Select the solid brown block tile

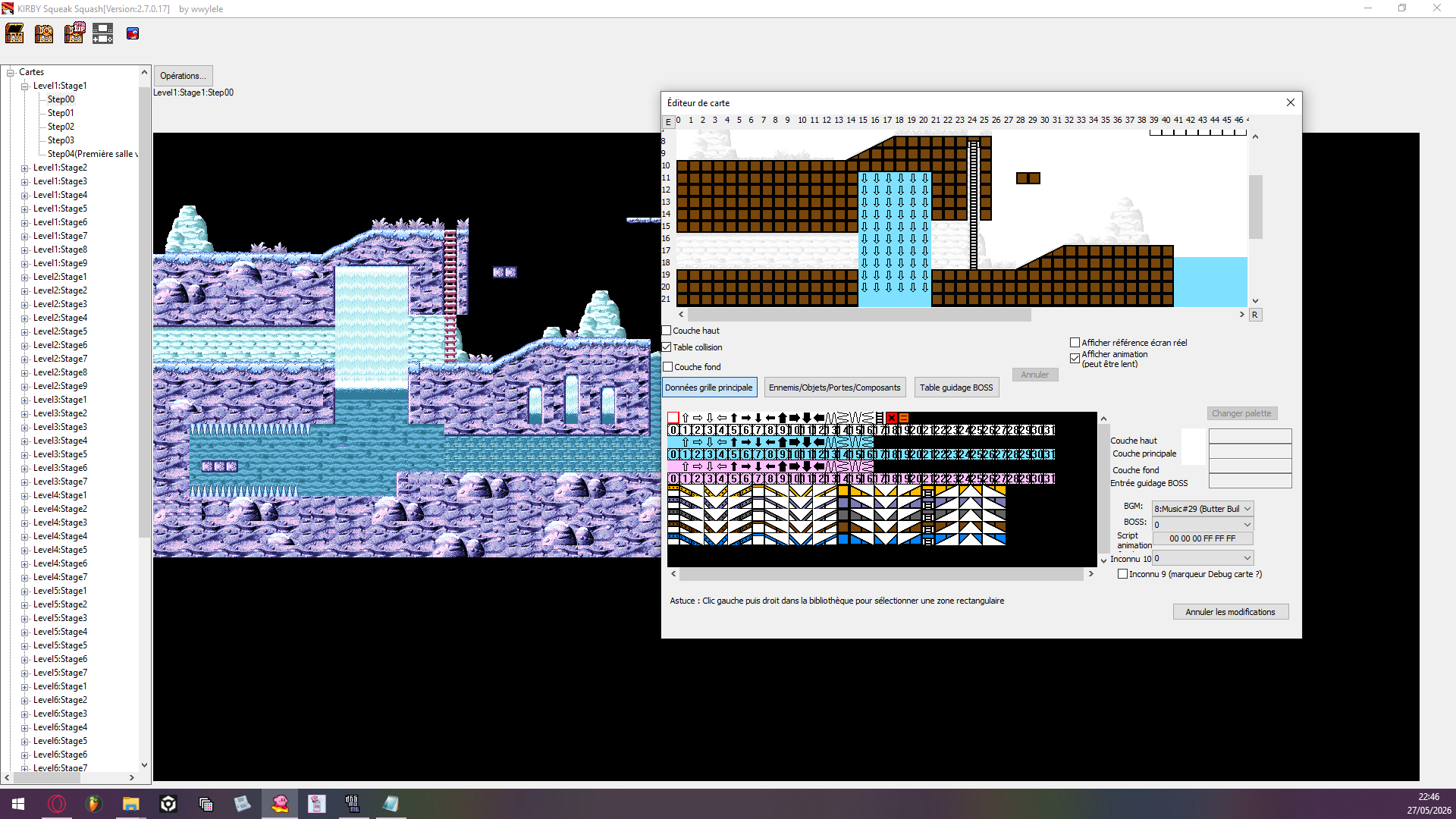click(x=843, y=527)
